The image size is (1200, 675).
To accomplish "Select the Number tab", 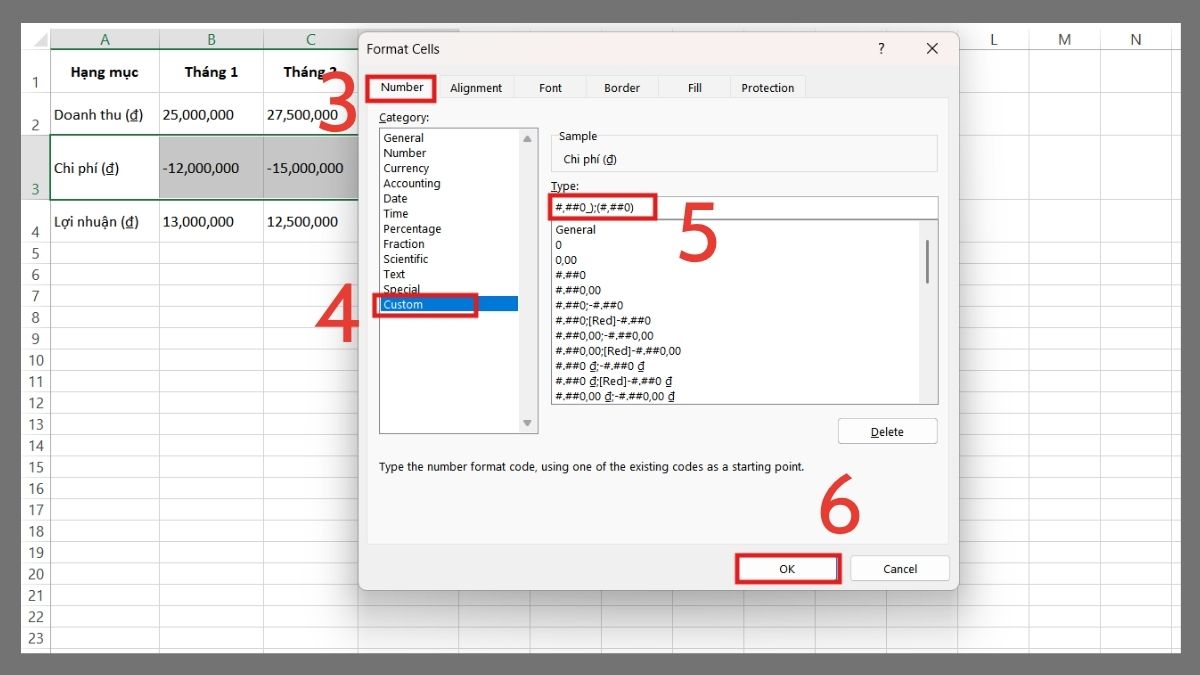I will coord(400,87).
